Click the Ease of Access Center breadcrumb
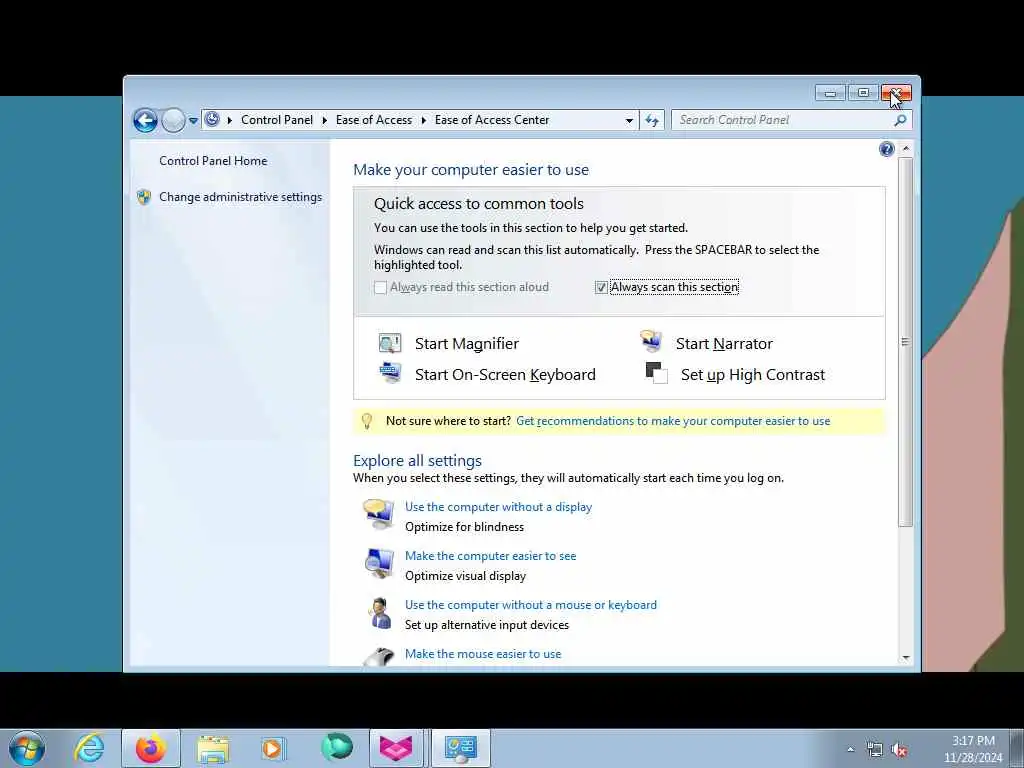 [492, 120]
